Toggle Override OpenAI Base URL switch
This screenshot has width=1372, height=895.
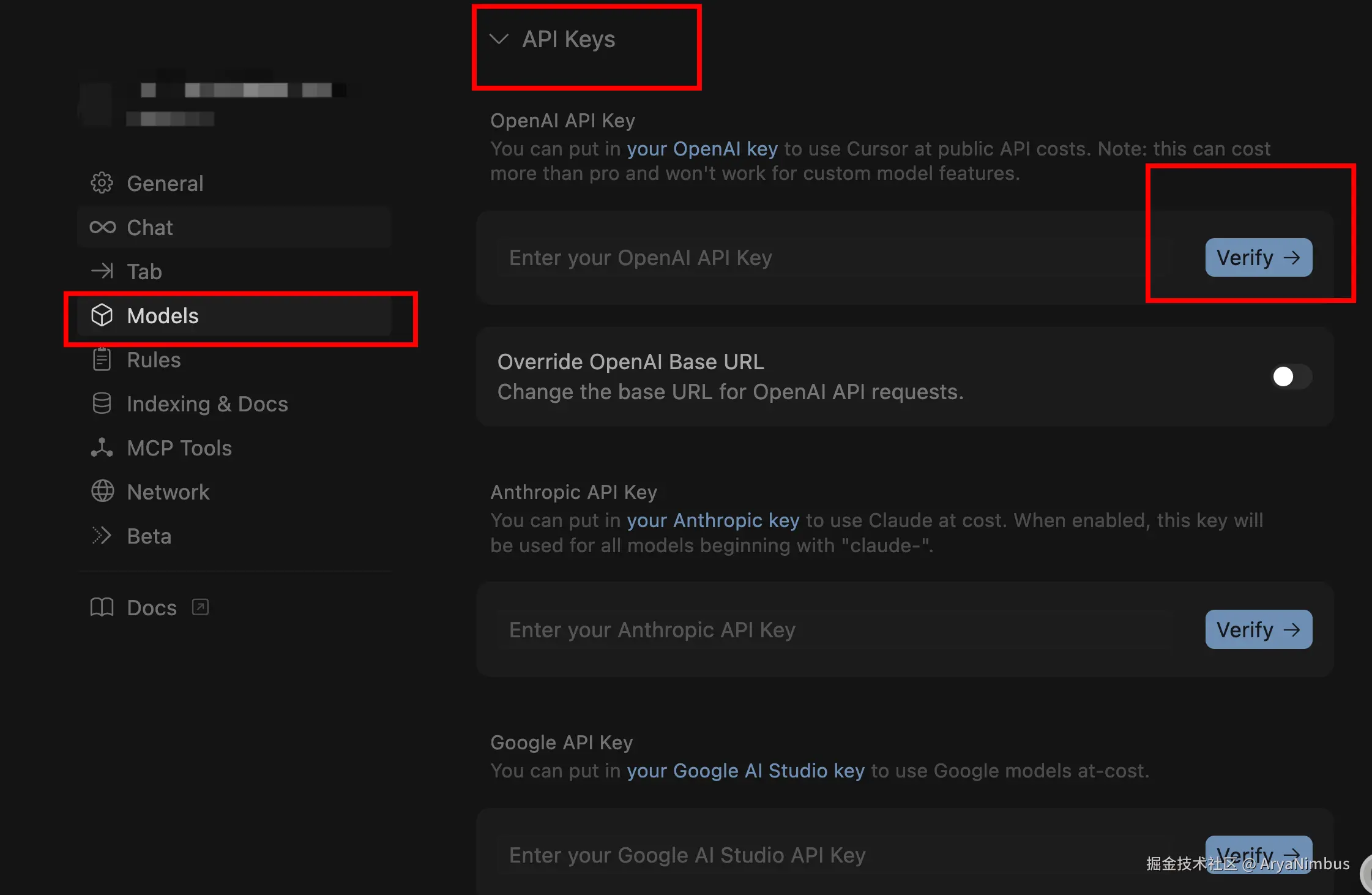point(1291,376)
